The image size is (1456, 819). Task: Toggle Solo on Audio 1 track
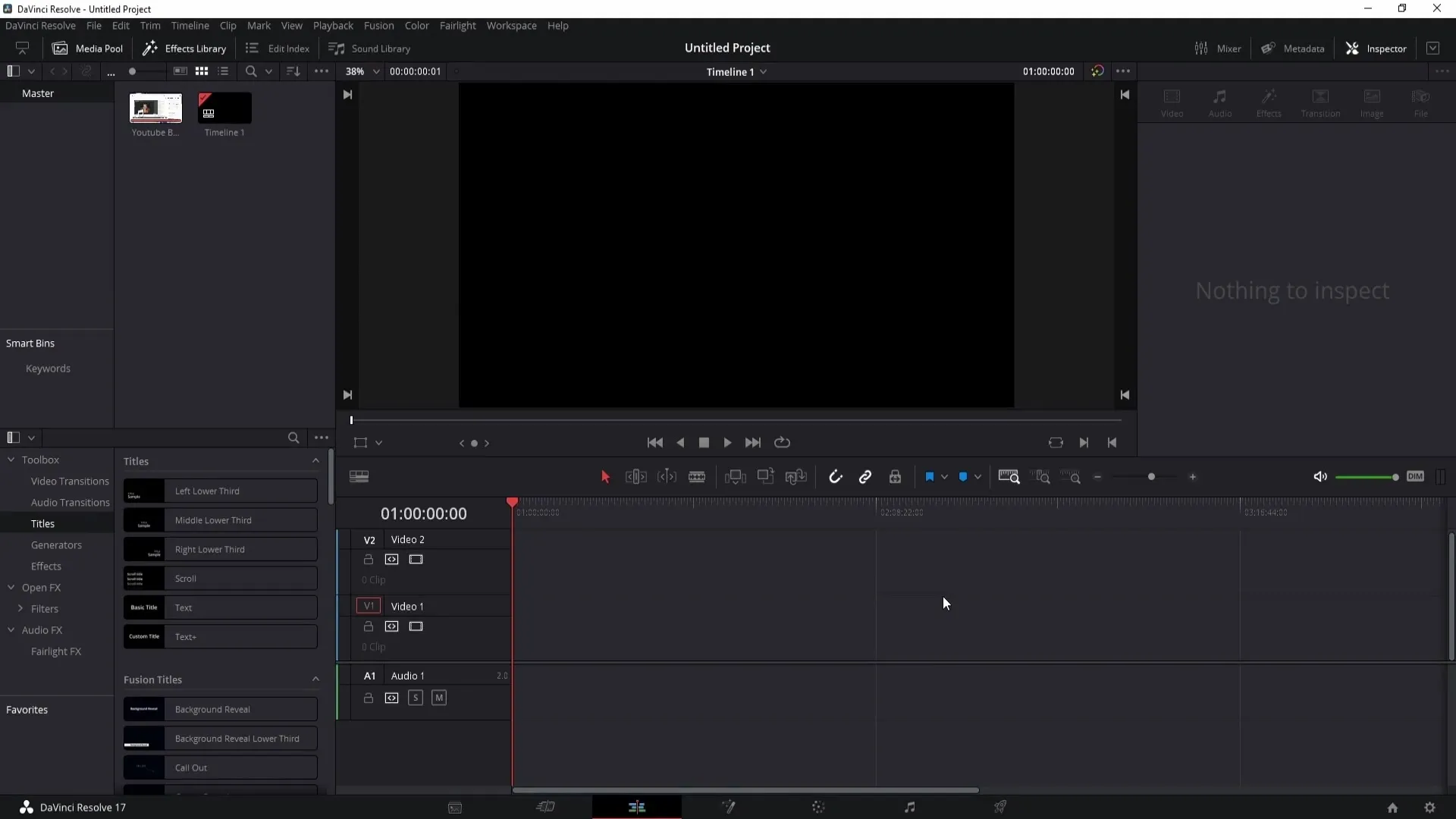[x=415, y=698]
